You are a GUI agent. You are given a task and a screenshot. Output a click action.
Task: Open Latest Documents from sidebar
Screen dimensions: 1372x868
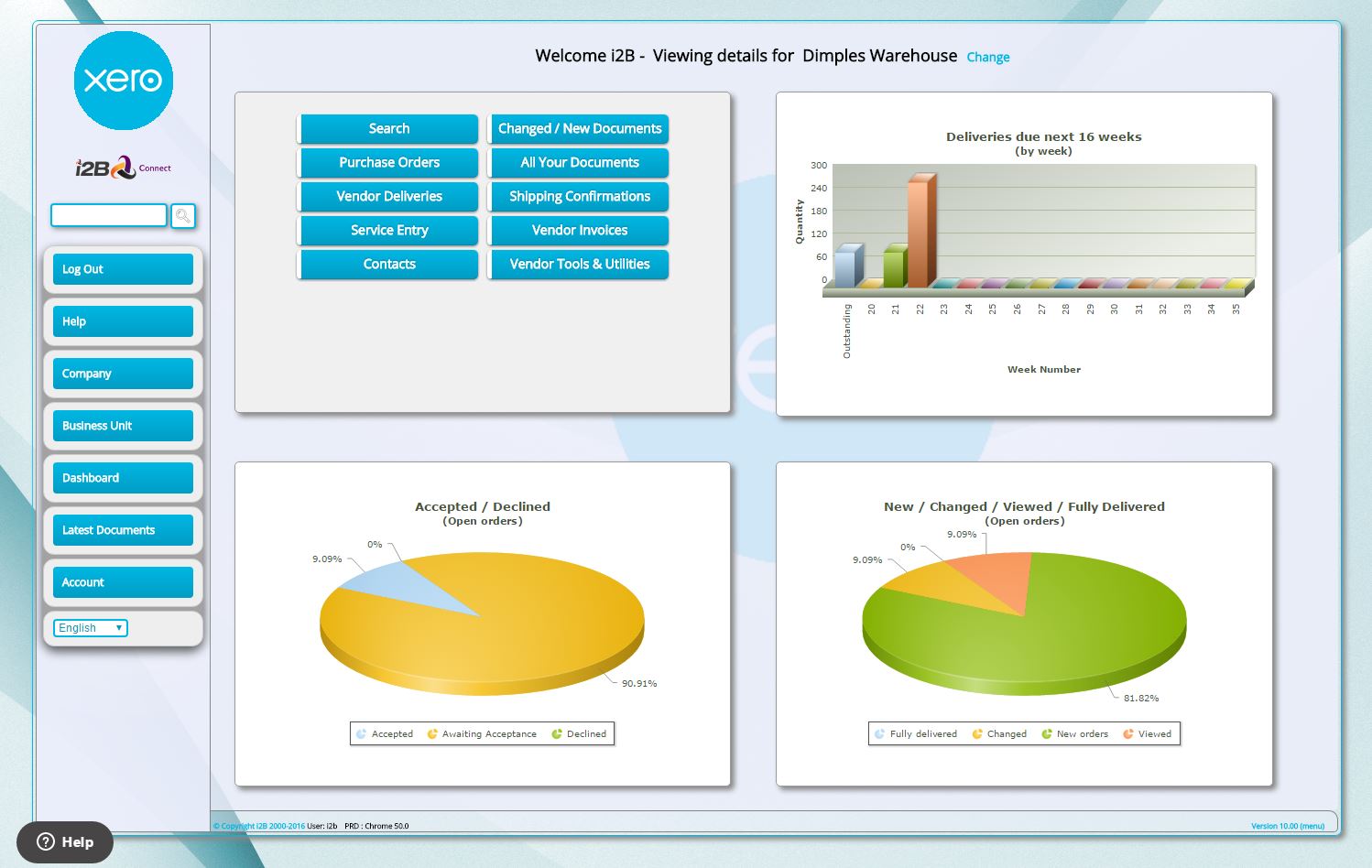[123, 530]
